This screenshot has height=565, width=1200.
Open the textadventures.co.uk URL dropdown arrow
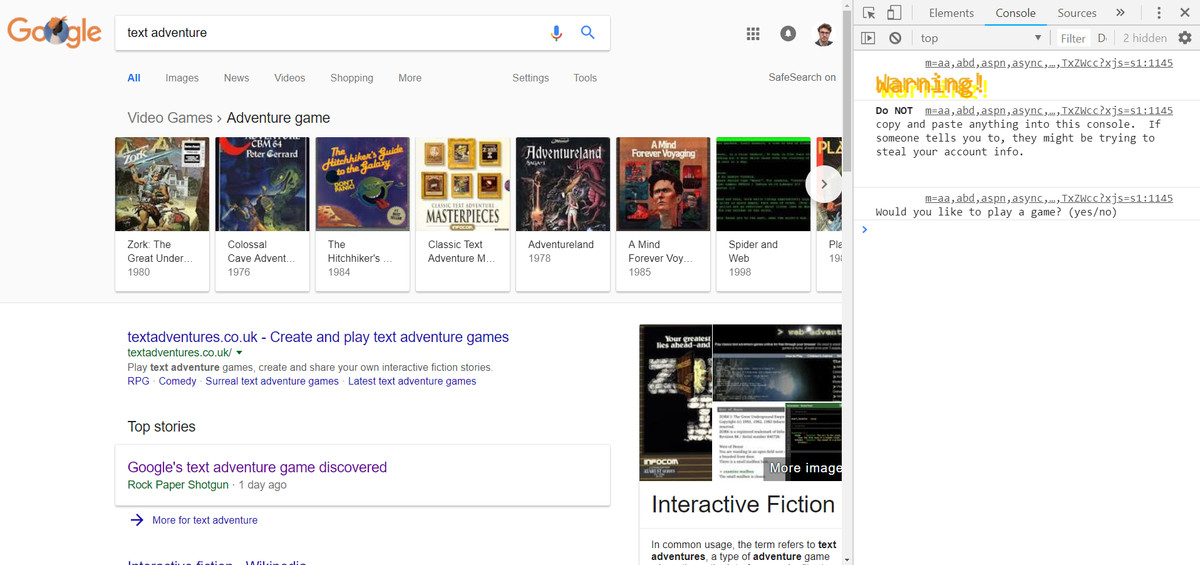(x=240, y=353)
